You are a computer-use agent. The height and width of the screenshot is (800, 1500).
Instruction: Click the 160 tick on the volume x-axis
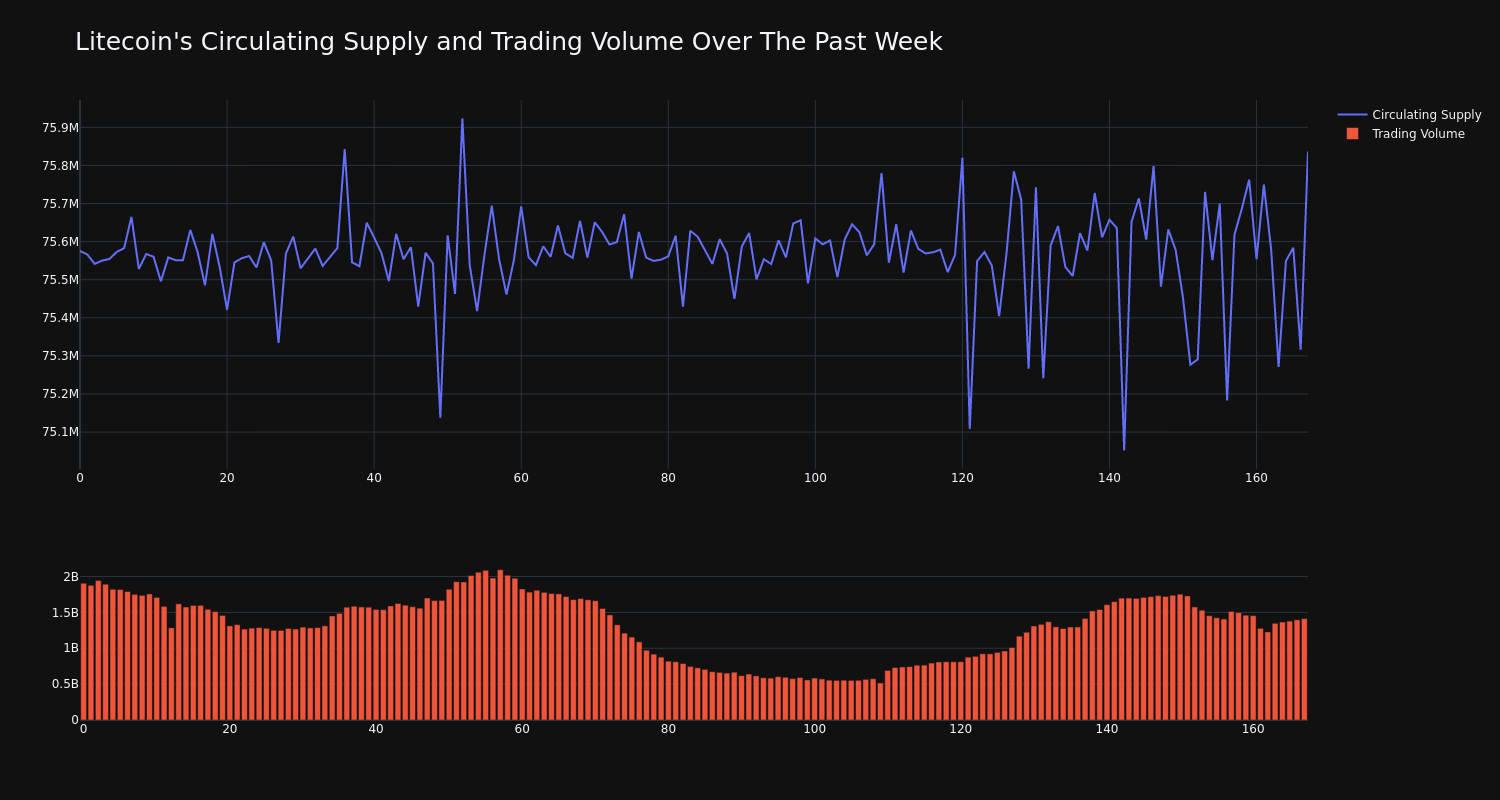click(x=1253, y=729)
